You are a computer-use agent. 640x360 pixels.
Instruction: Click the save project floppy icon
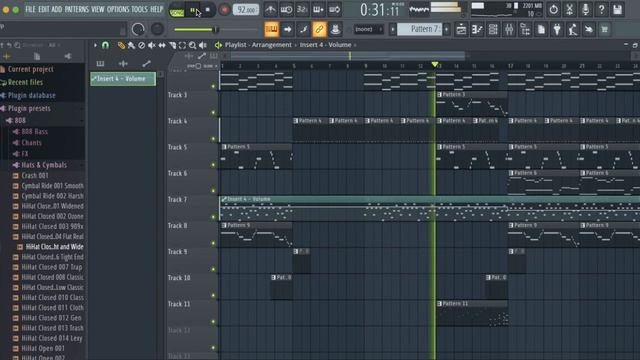point(618,9)
